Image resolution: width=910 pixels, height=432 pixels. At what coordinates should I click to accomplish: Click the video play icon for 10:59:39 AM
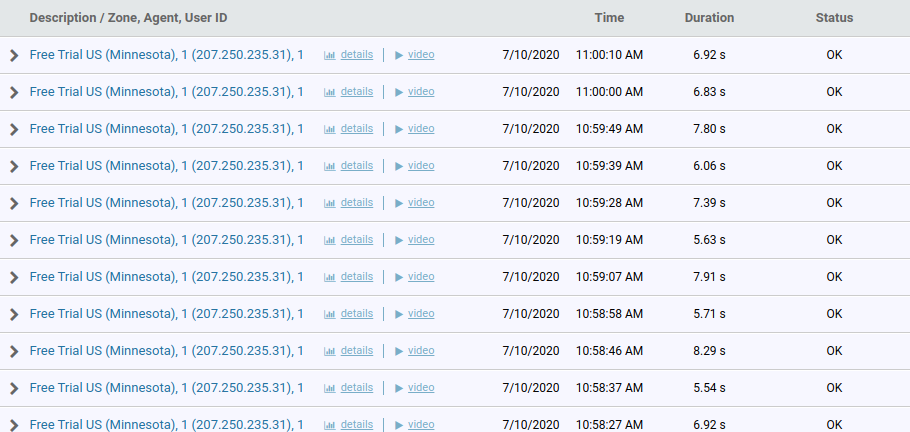click(399, 166)
